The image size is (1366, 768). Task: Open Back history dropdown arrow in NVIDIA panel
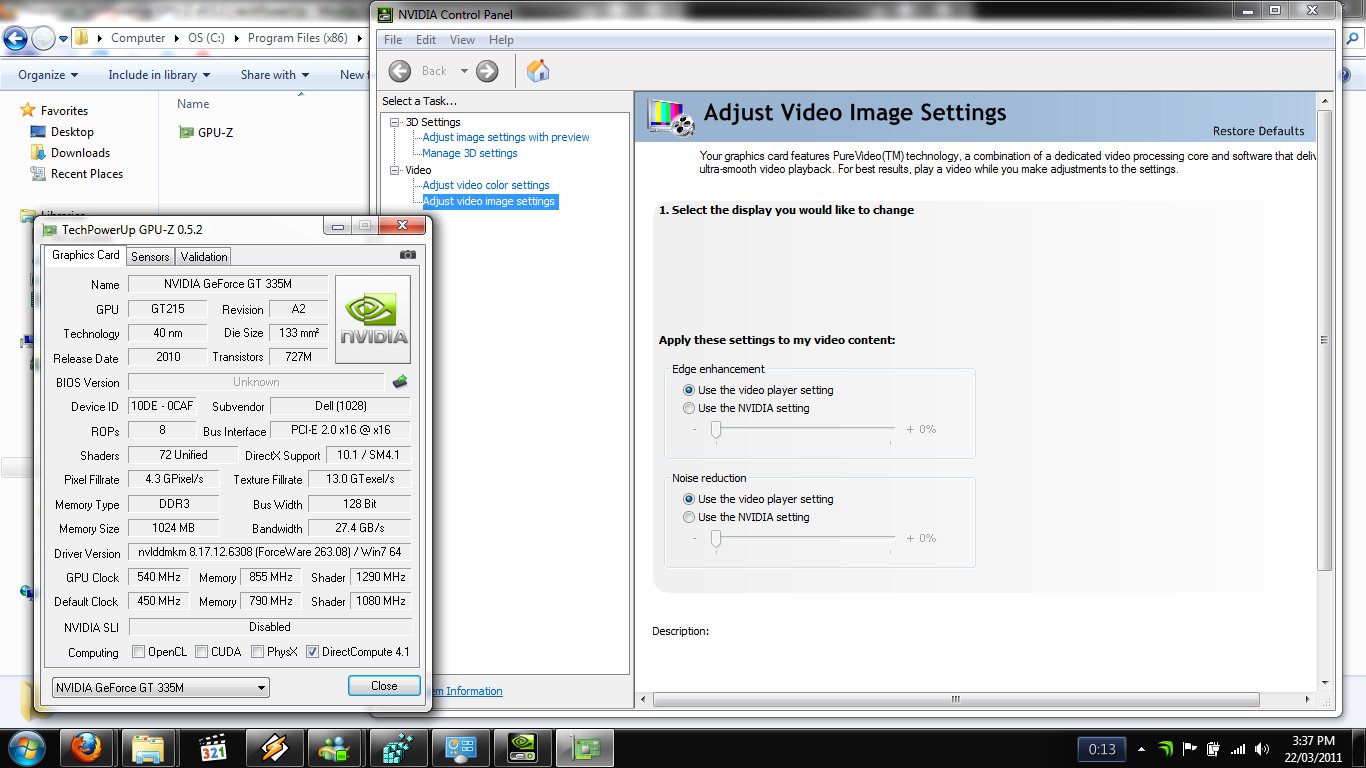coord(464,71)
